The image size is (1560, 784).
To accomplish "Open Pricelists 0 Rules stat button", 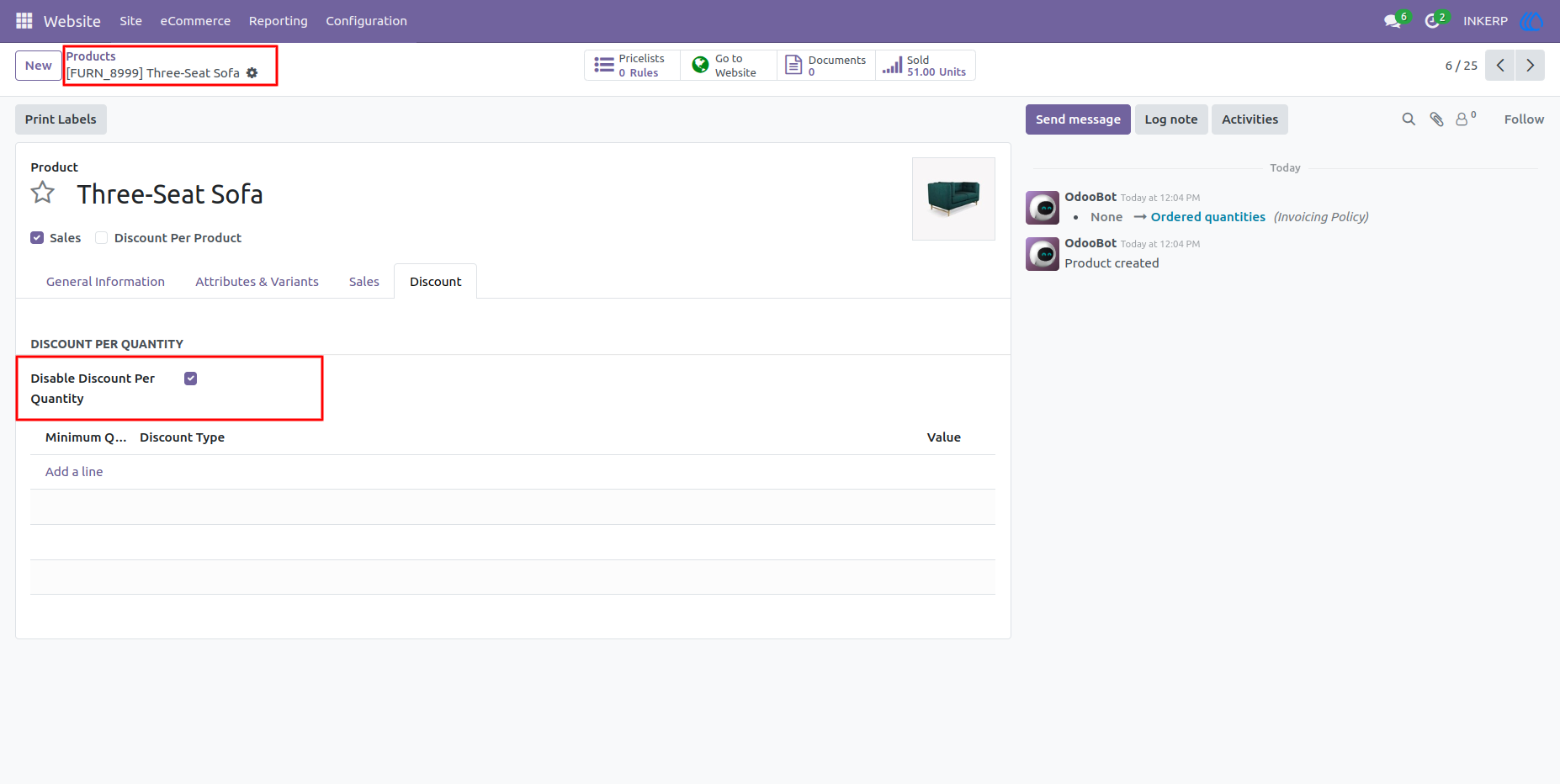I will click(x=632, y=66).
